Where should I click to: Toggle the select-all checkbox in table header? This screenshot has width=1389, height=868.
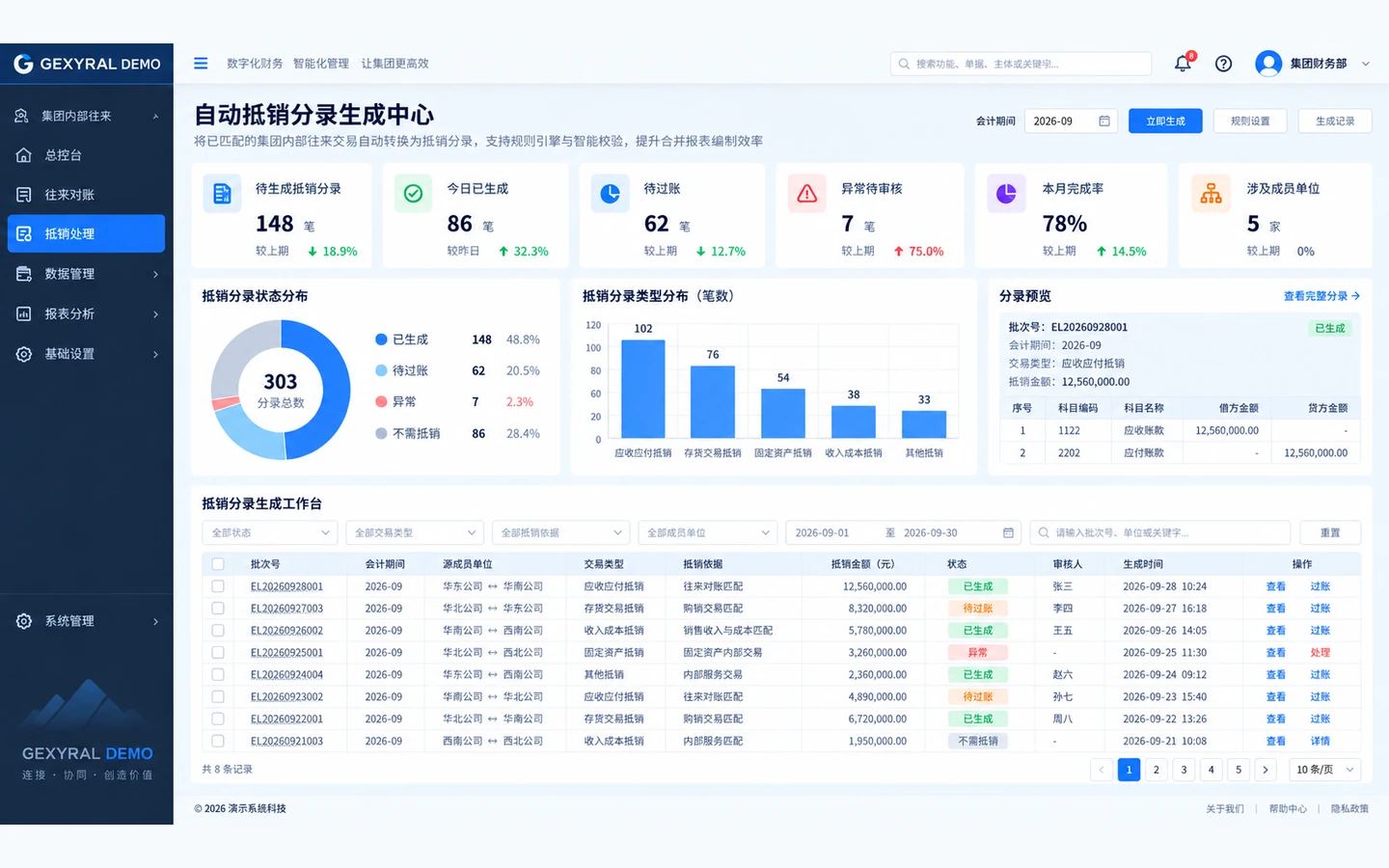(218, 564)
